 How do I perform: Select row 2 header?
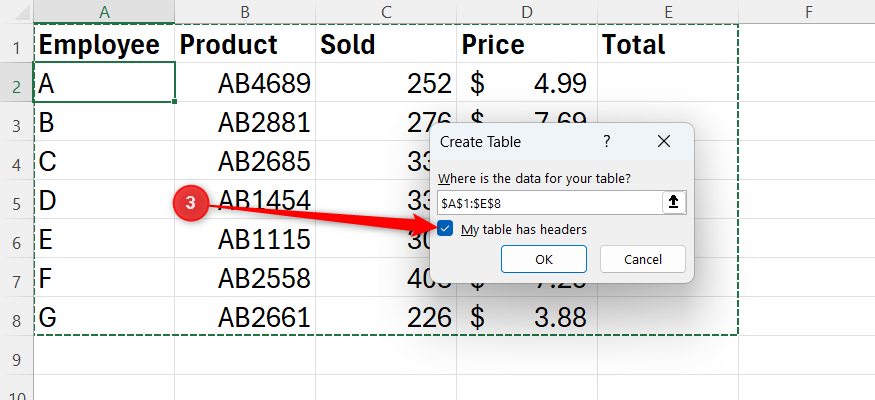(17, 83)
